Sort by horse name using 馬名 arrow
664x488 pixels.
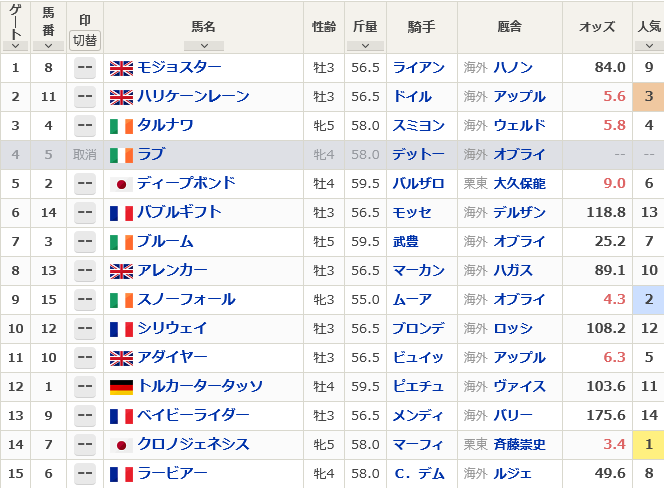204,46
